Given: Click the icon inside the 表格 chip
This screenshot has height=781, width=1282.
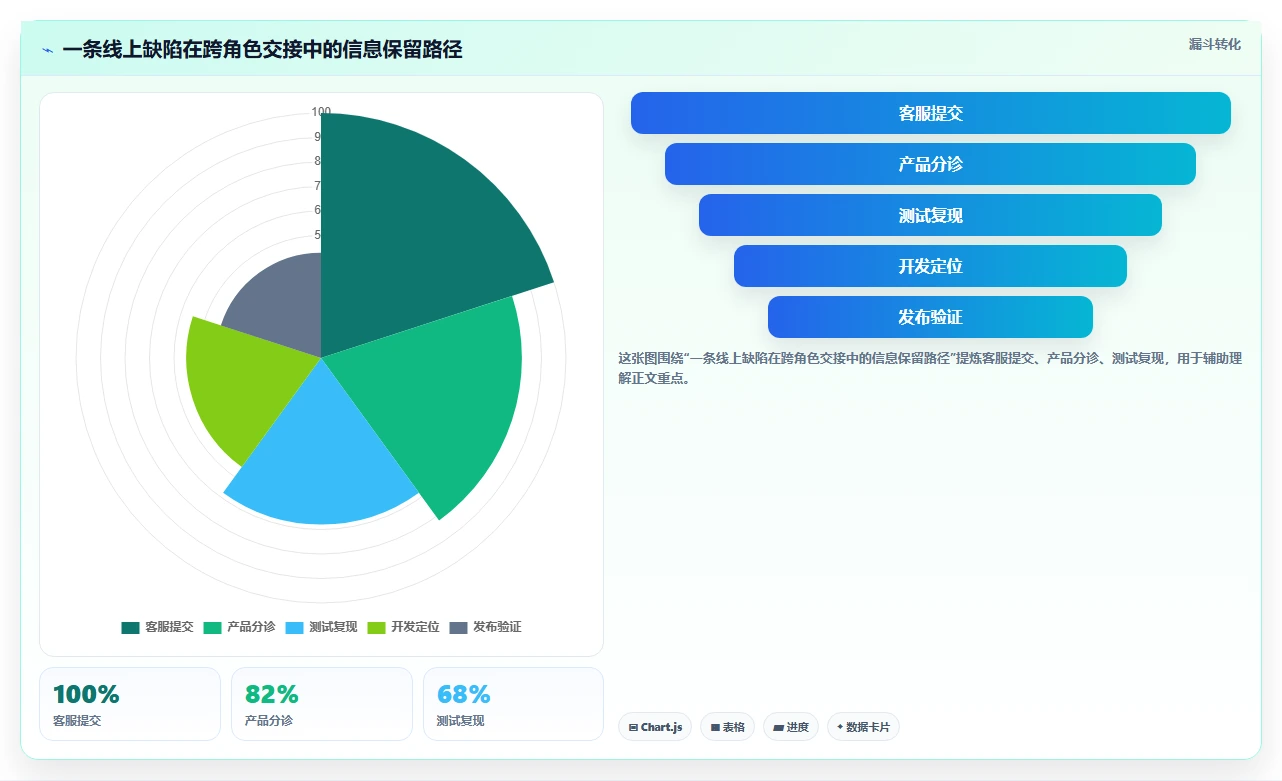Looking at the screenshot, I should (x=715, y=728).
